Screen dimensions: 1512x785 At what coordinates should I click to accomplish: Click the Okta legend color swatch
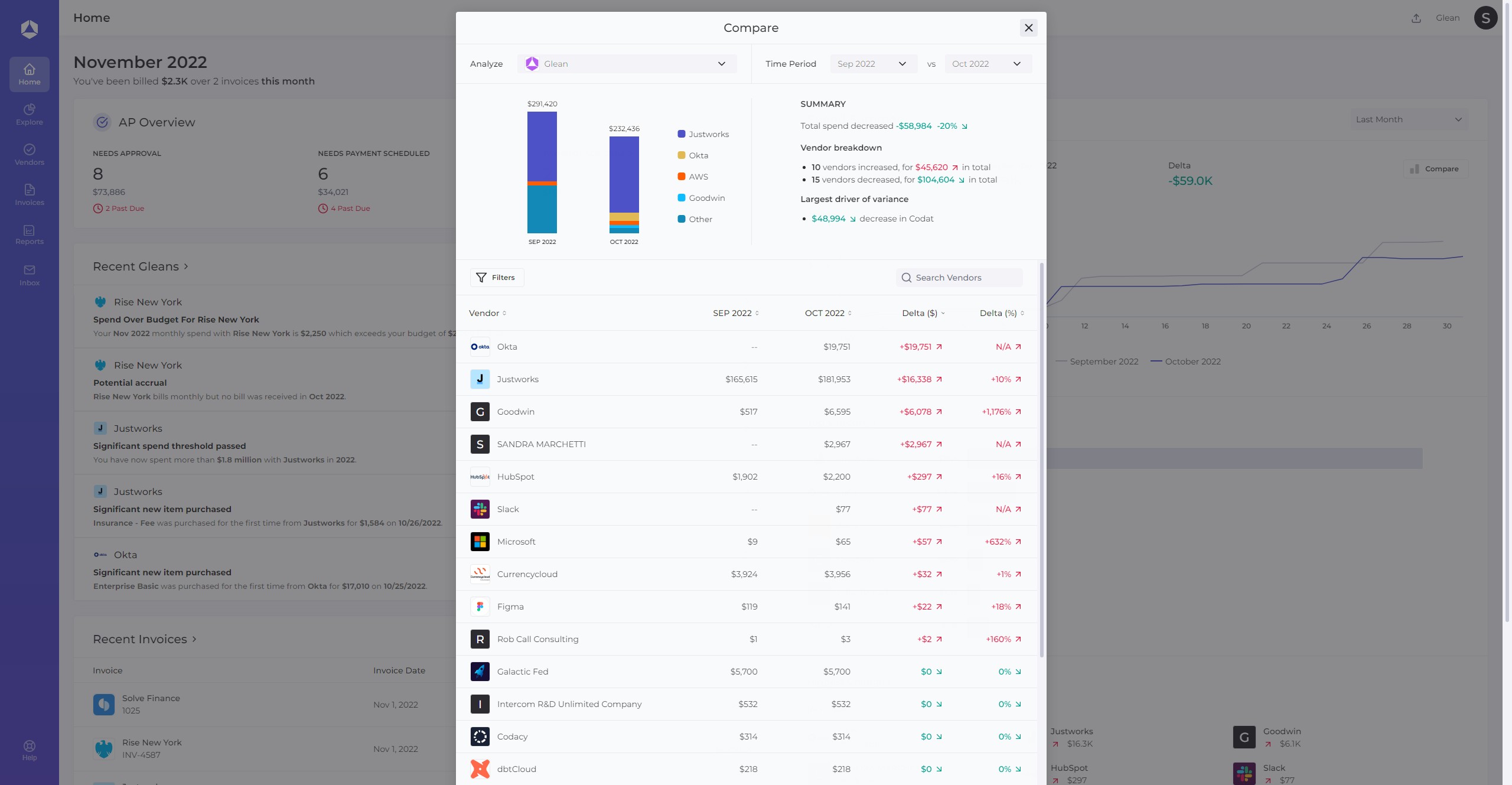click(681, 155)
